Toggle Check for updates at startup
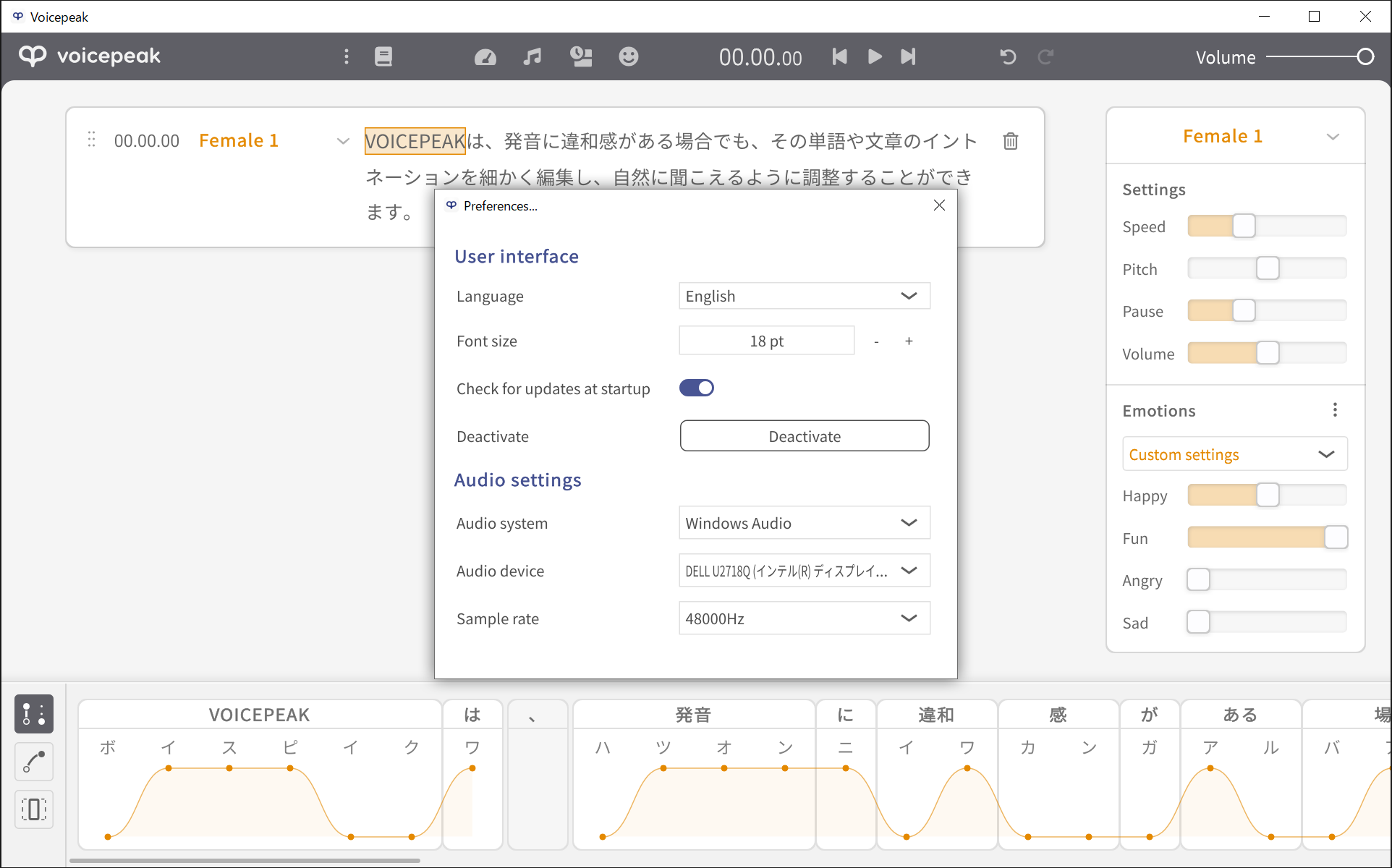The width and height of the screenshot is (1392, 868). pyautogui.click(x=696, y=388)
